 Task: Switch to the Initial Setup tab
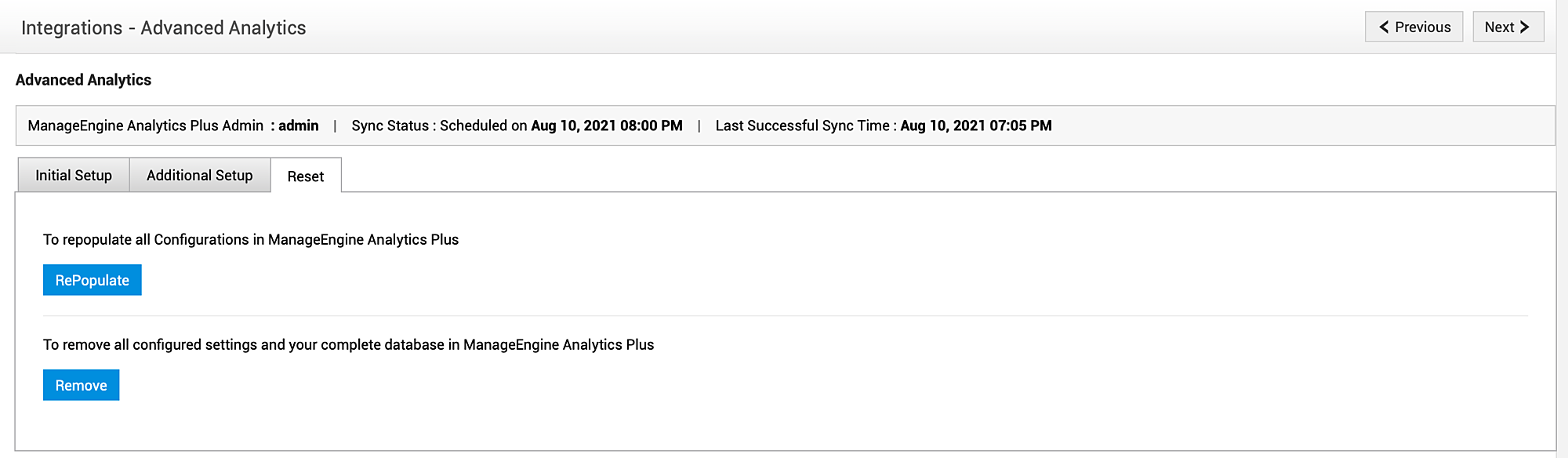pos(74,176)
